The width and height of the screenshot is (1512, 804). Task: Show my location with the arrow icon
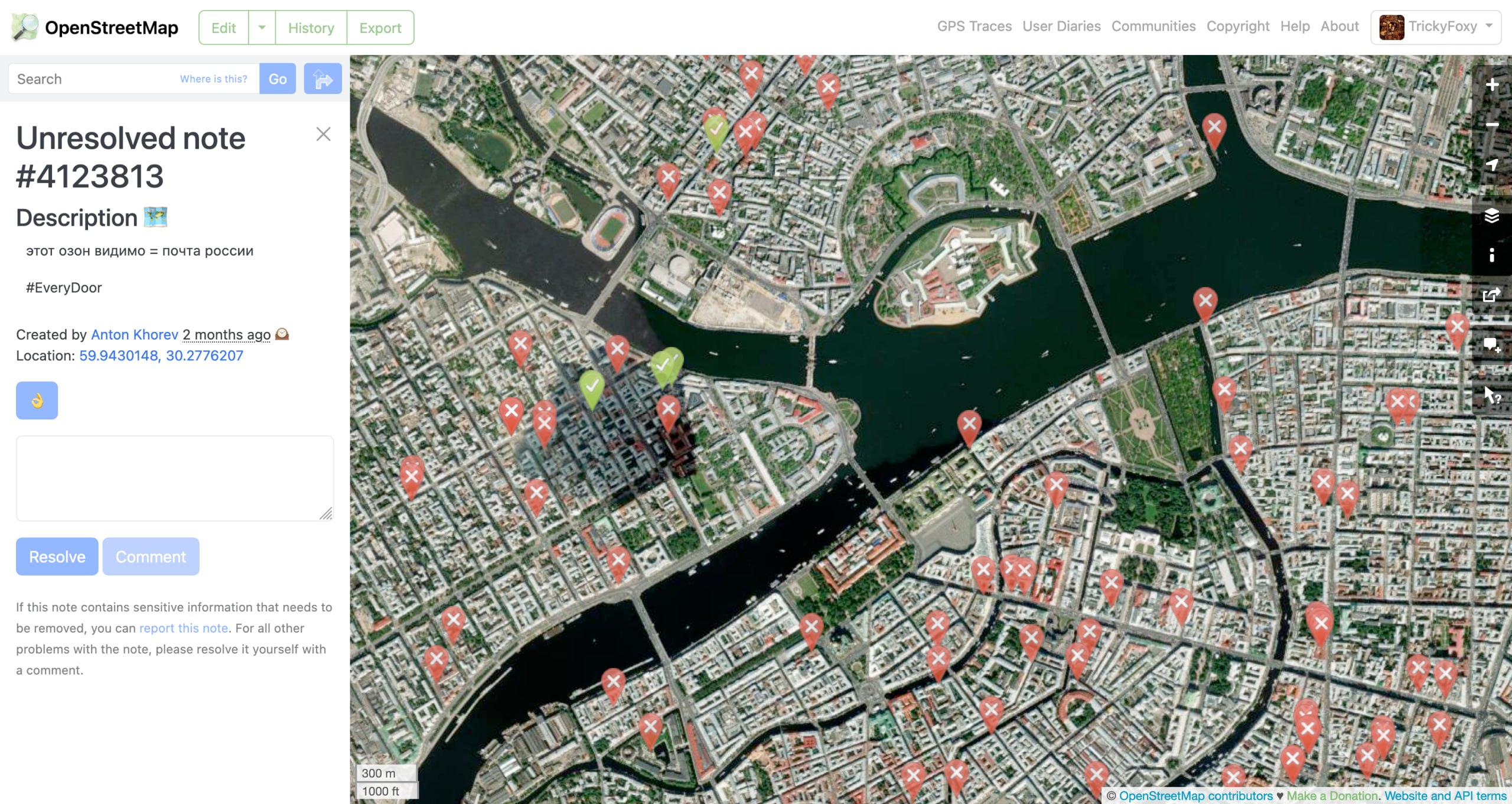click(1492, 165)
